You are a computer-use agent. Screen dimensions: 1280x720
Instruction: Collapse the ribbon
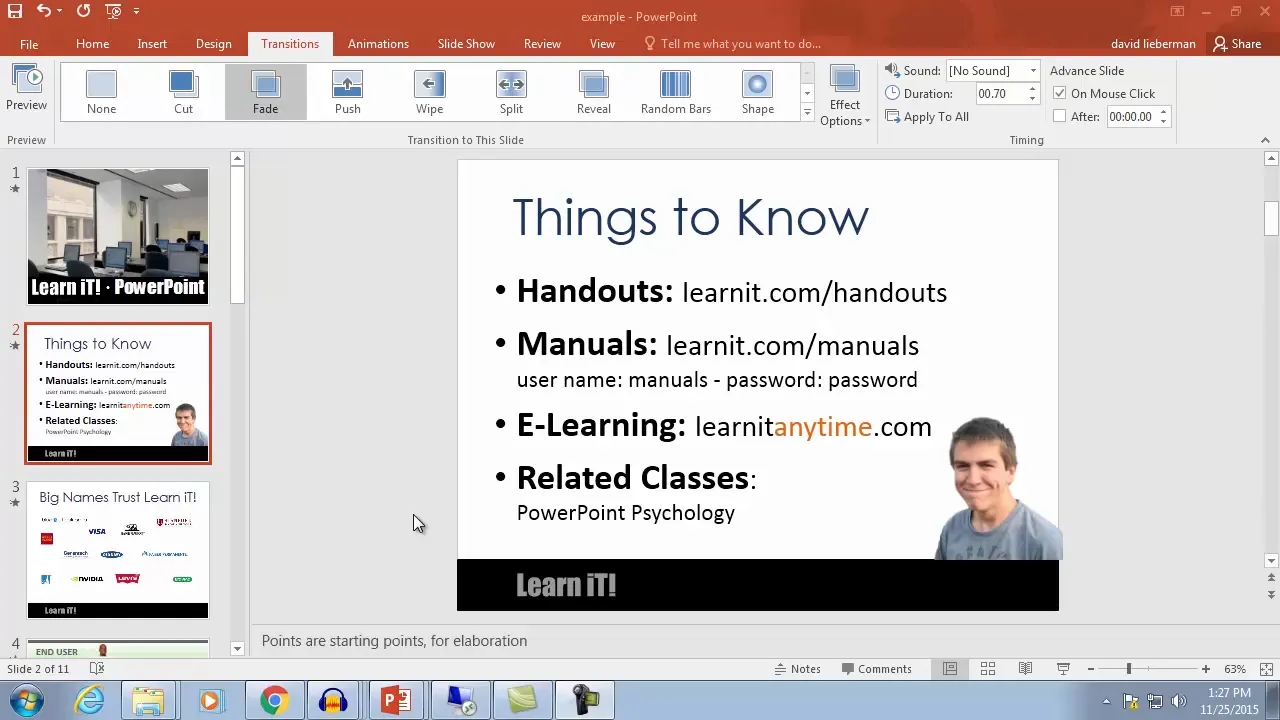tap(1265, 140)
